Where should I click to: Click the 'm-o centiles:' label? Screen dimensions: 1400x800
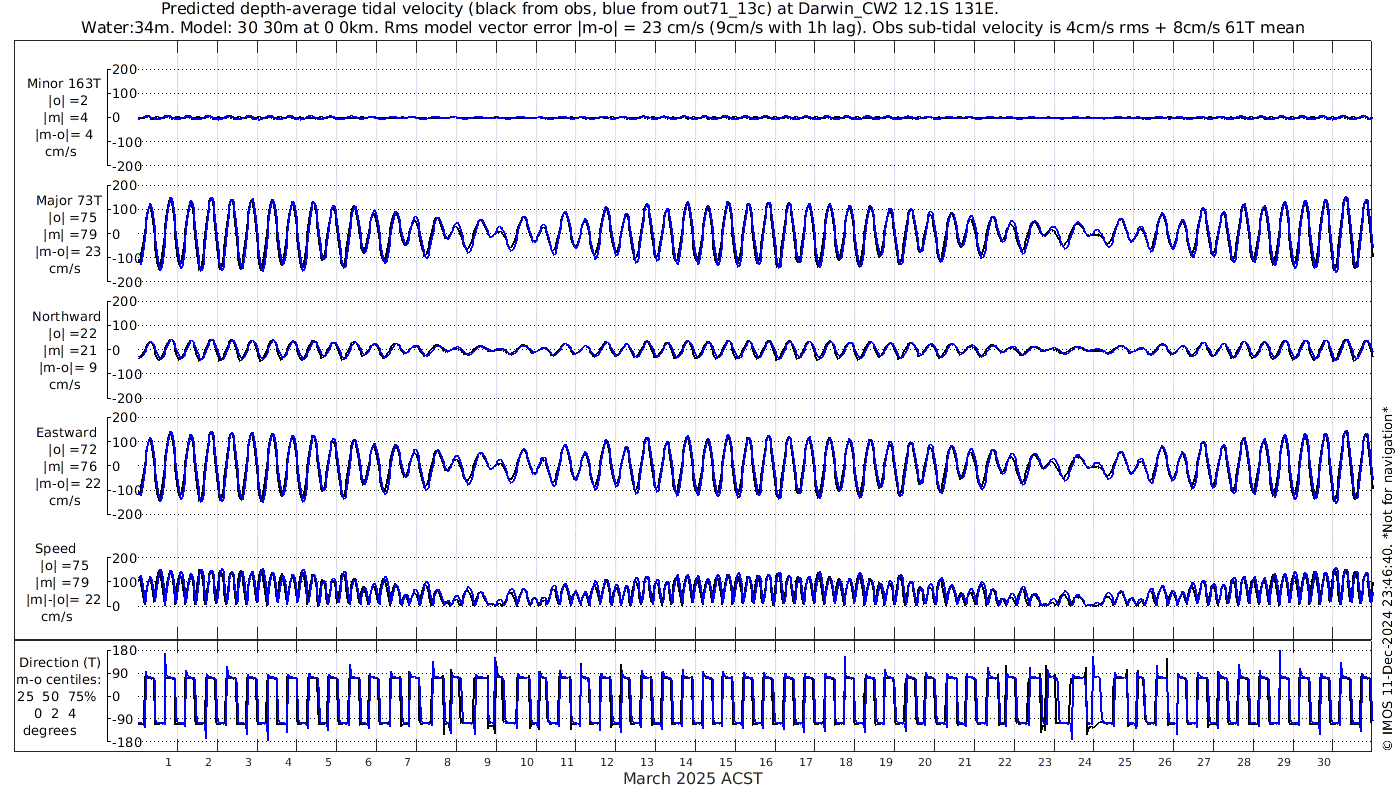pyautogui.click(x=57, y=680)
